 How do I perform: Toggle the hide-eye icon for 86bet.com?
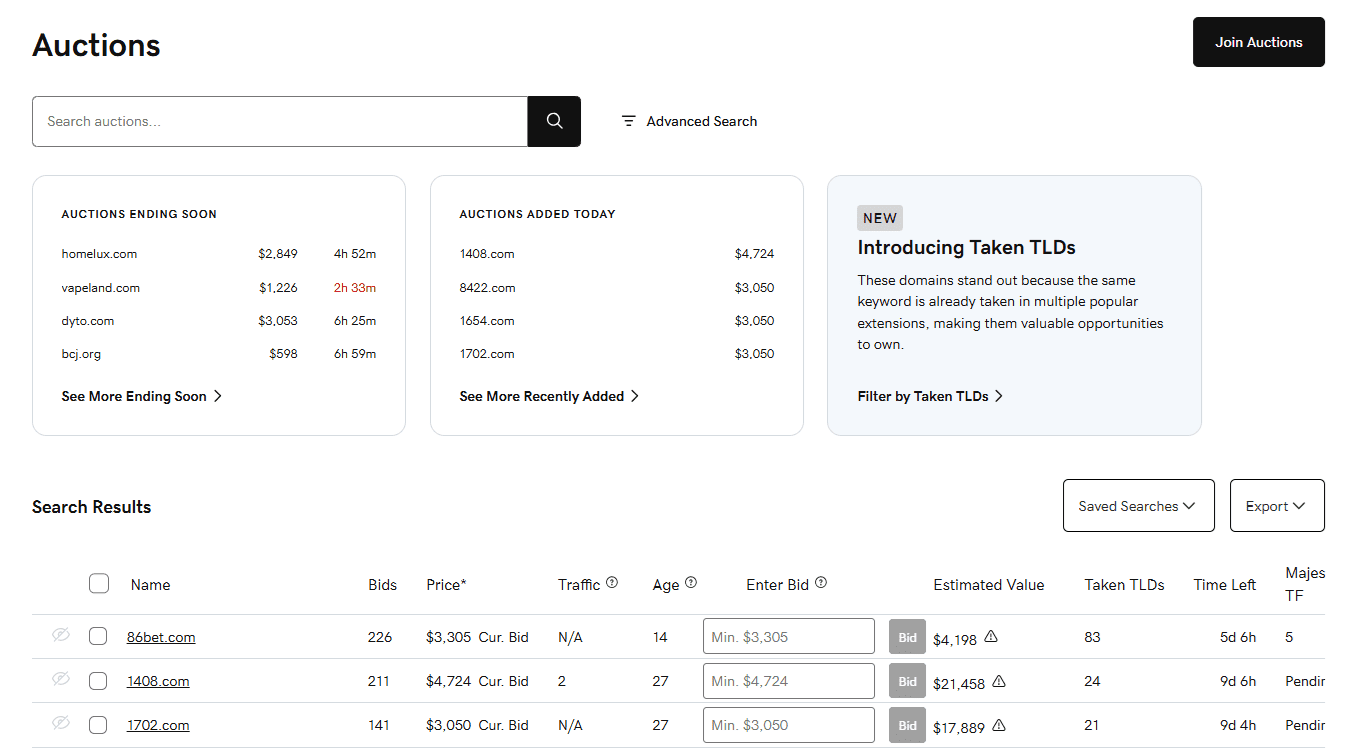(x=61, y=635)
